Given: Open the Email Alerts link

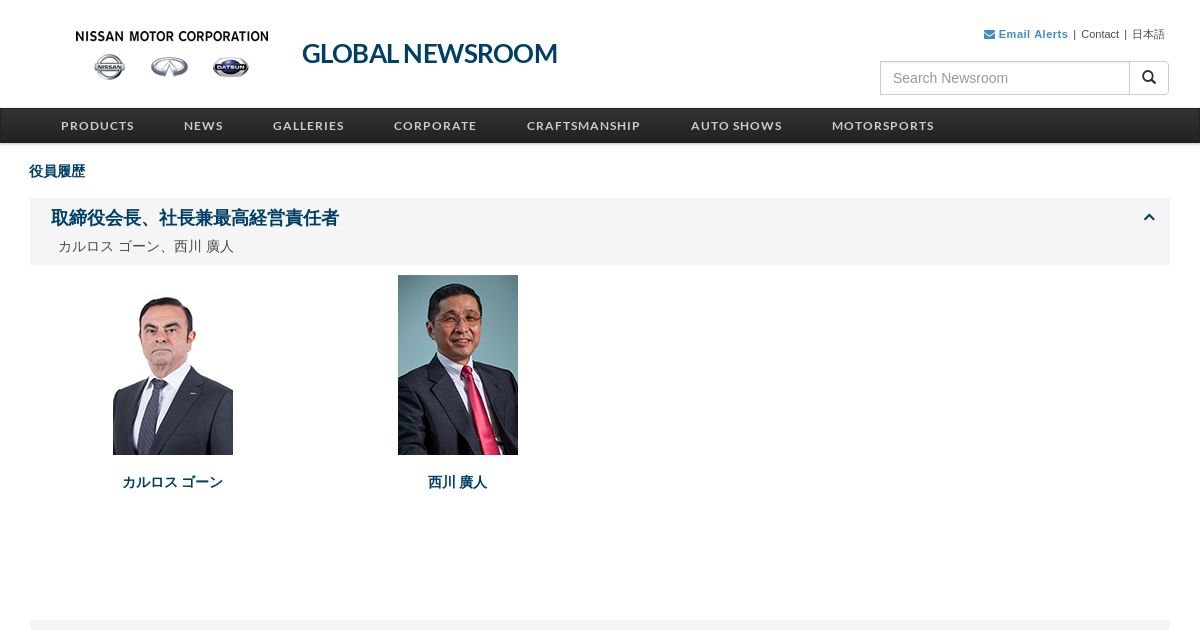Looking at the screenshot, I should coord(1033,34).
